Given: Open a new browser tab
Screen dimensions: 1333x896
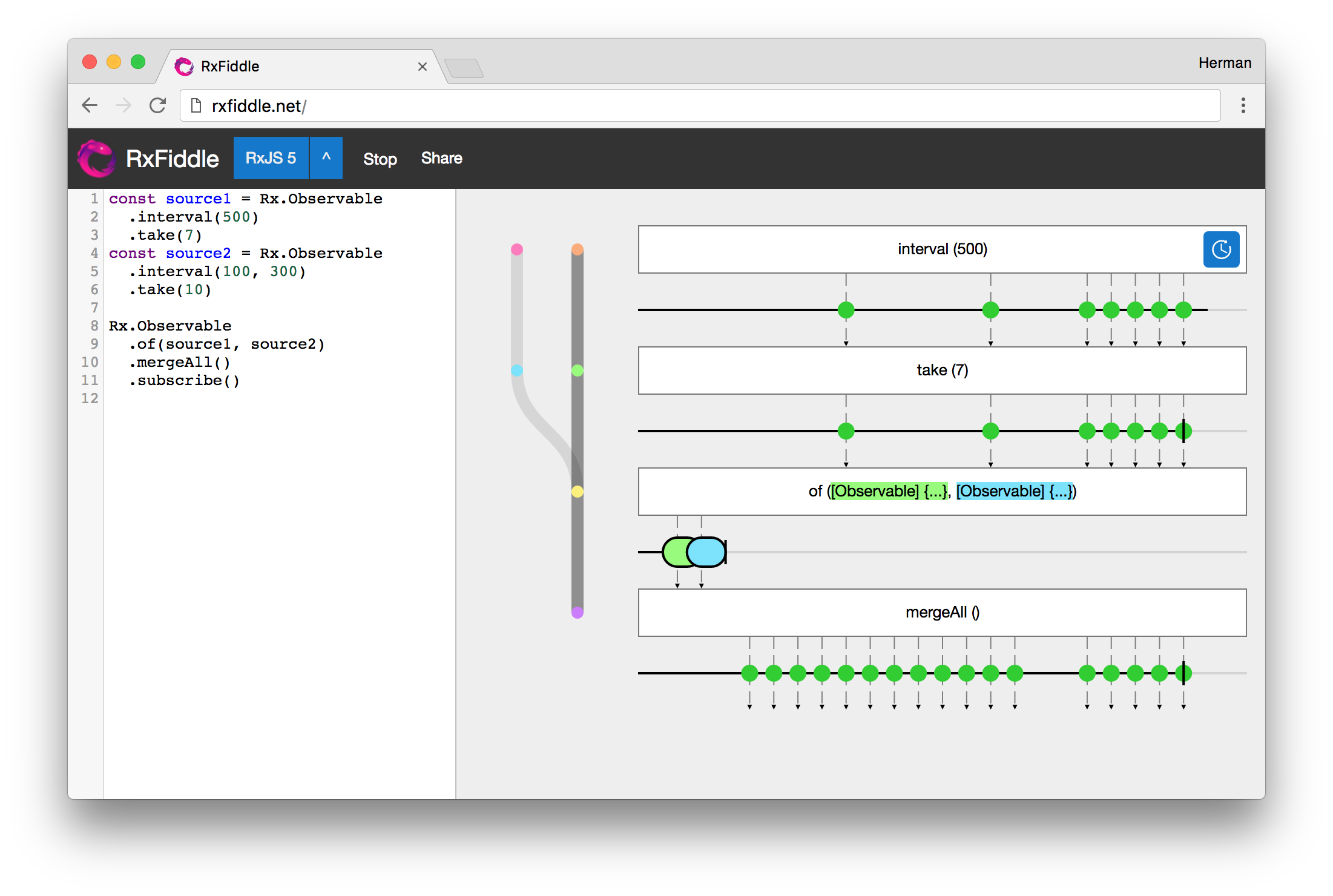Looking at the screenshot, I should pos(463,68).
